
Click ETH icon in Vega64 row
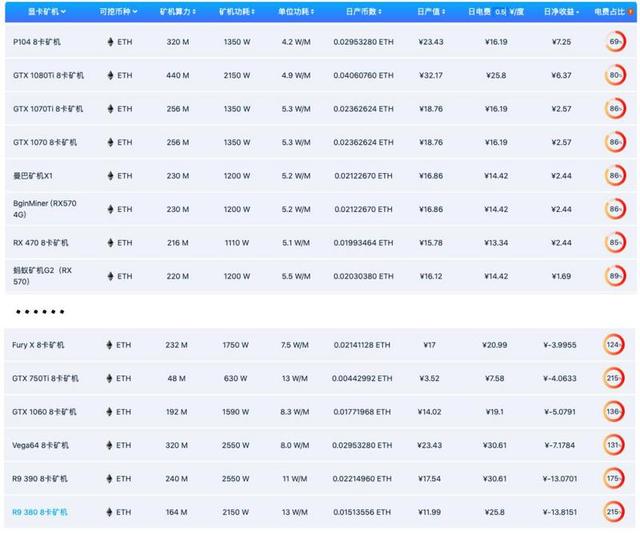pos(109,445)
